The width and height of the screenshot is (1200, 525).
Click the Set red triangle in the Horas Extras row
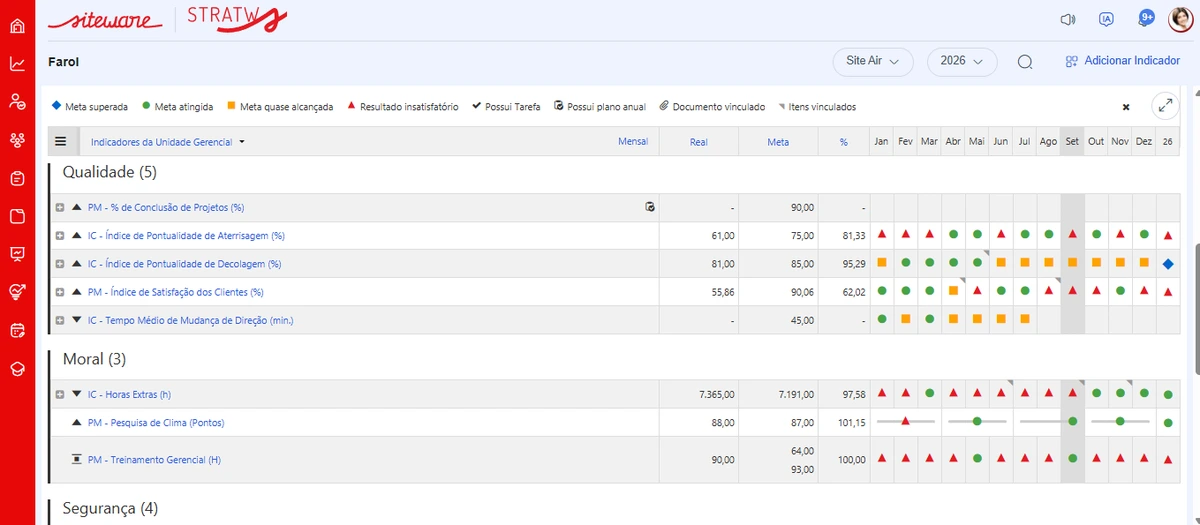[1072, 394]
